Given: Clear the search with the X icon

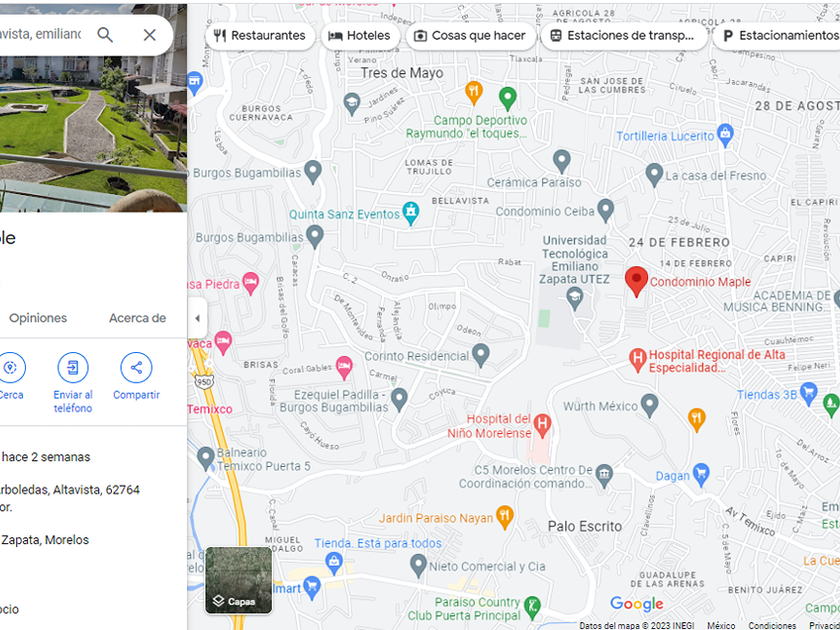Looking at the screenshot, I should [x=149, y=35].
